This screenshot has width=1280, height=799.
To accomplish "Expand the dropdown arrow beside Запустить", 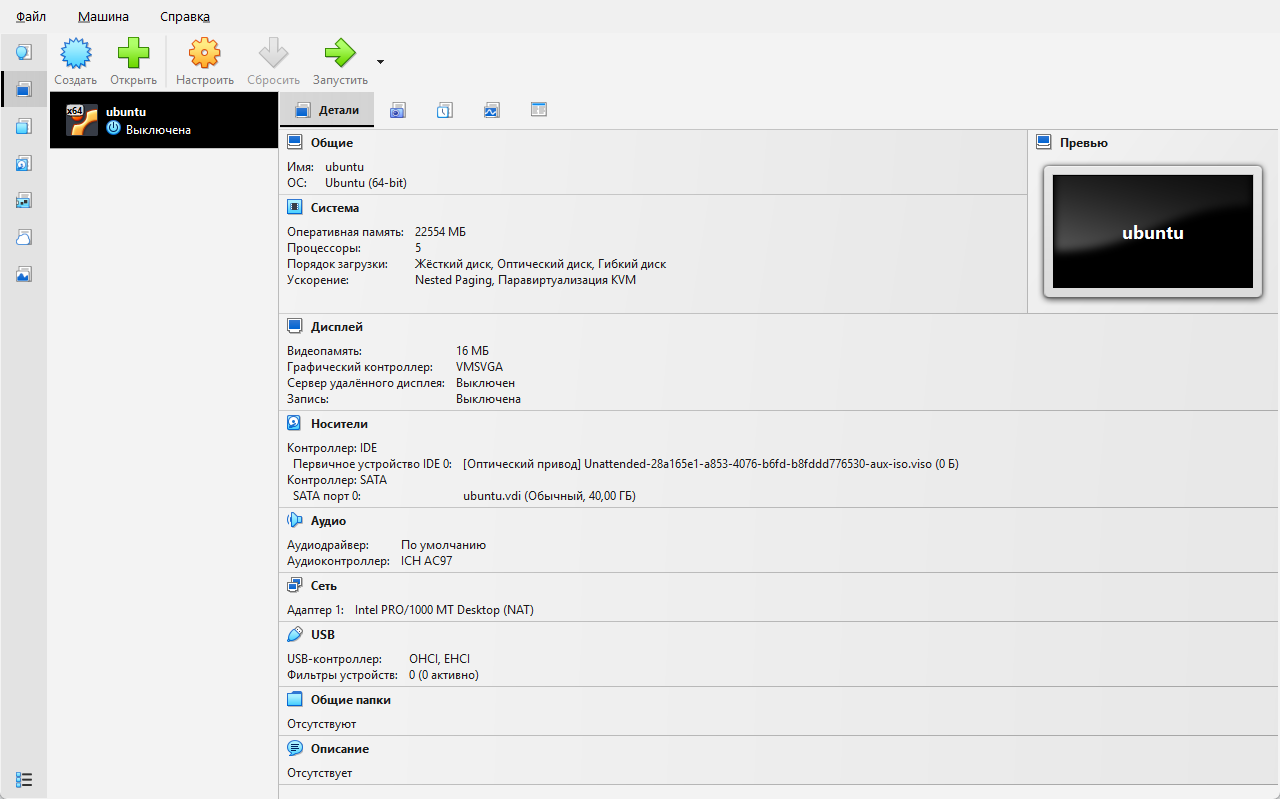I will pos(380,62).
